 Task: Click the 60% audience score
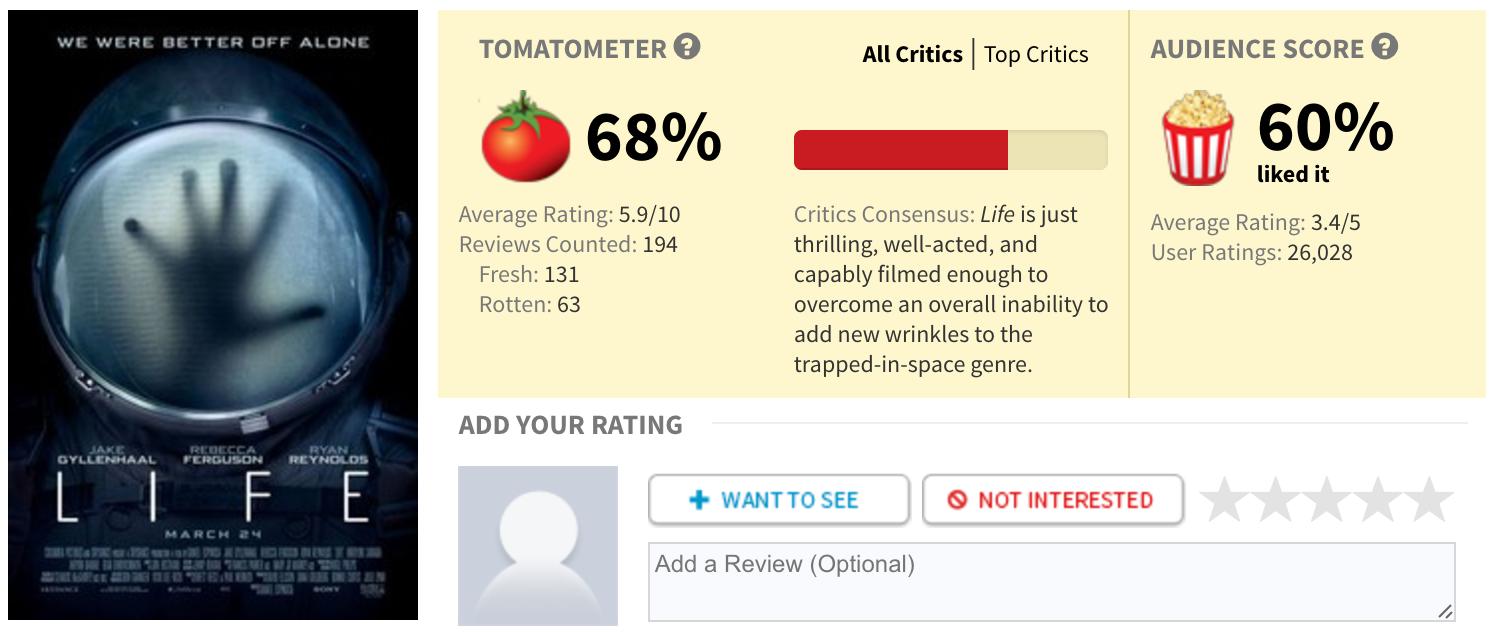tap(1325, 128)
